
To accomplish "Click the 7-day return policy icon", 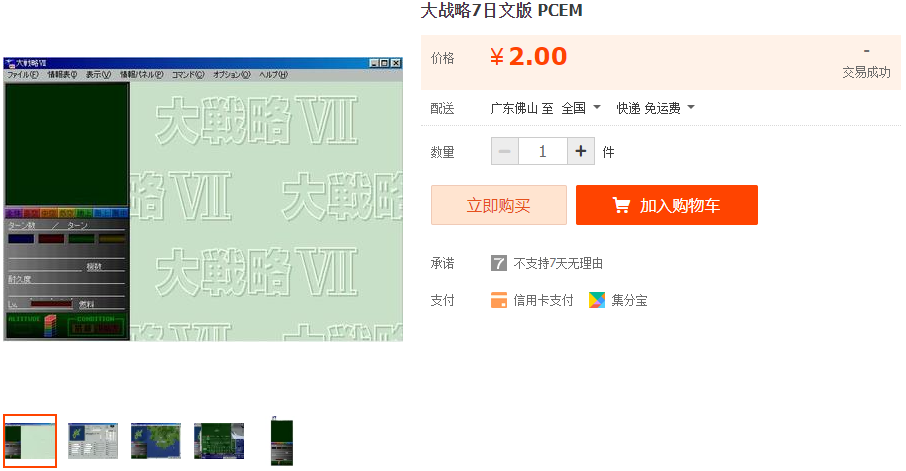I will pos(499,263).
